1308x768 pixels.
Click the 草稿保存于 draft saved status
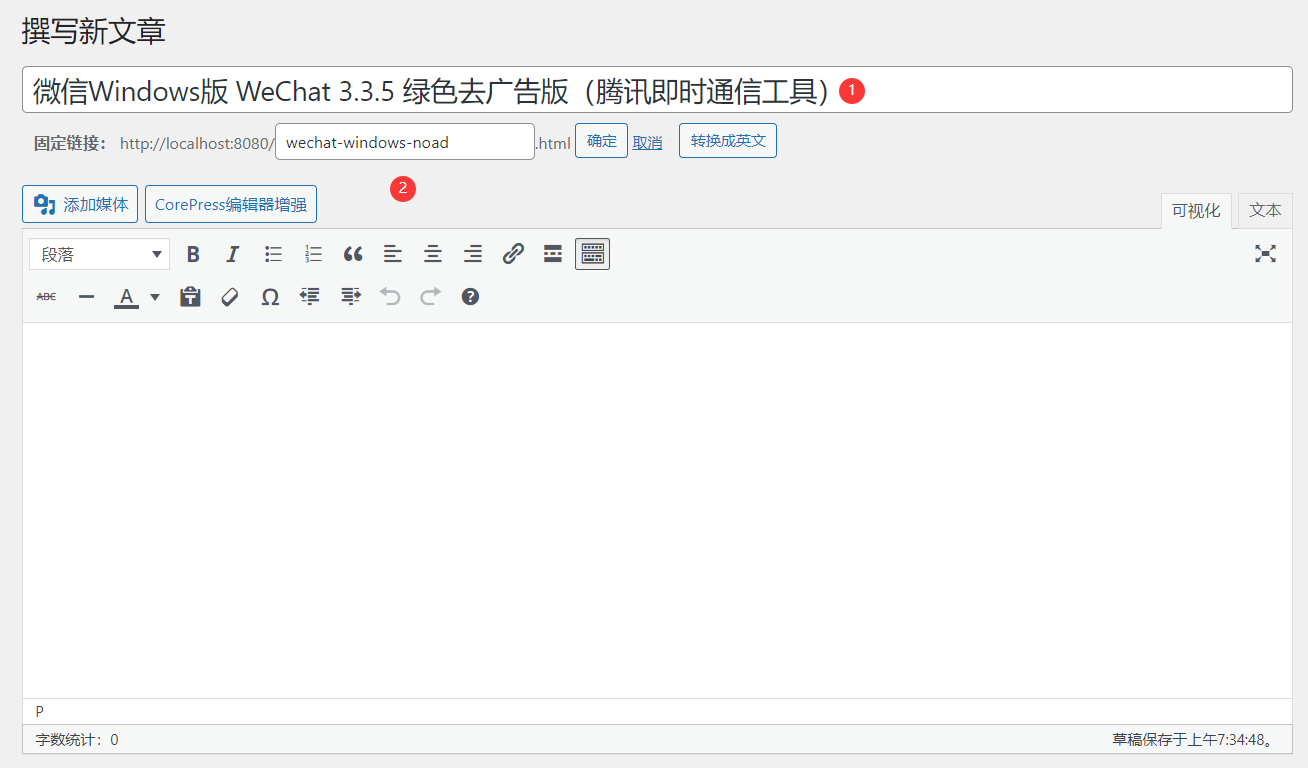pos(1194,740)
